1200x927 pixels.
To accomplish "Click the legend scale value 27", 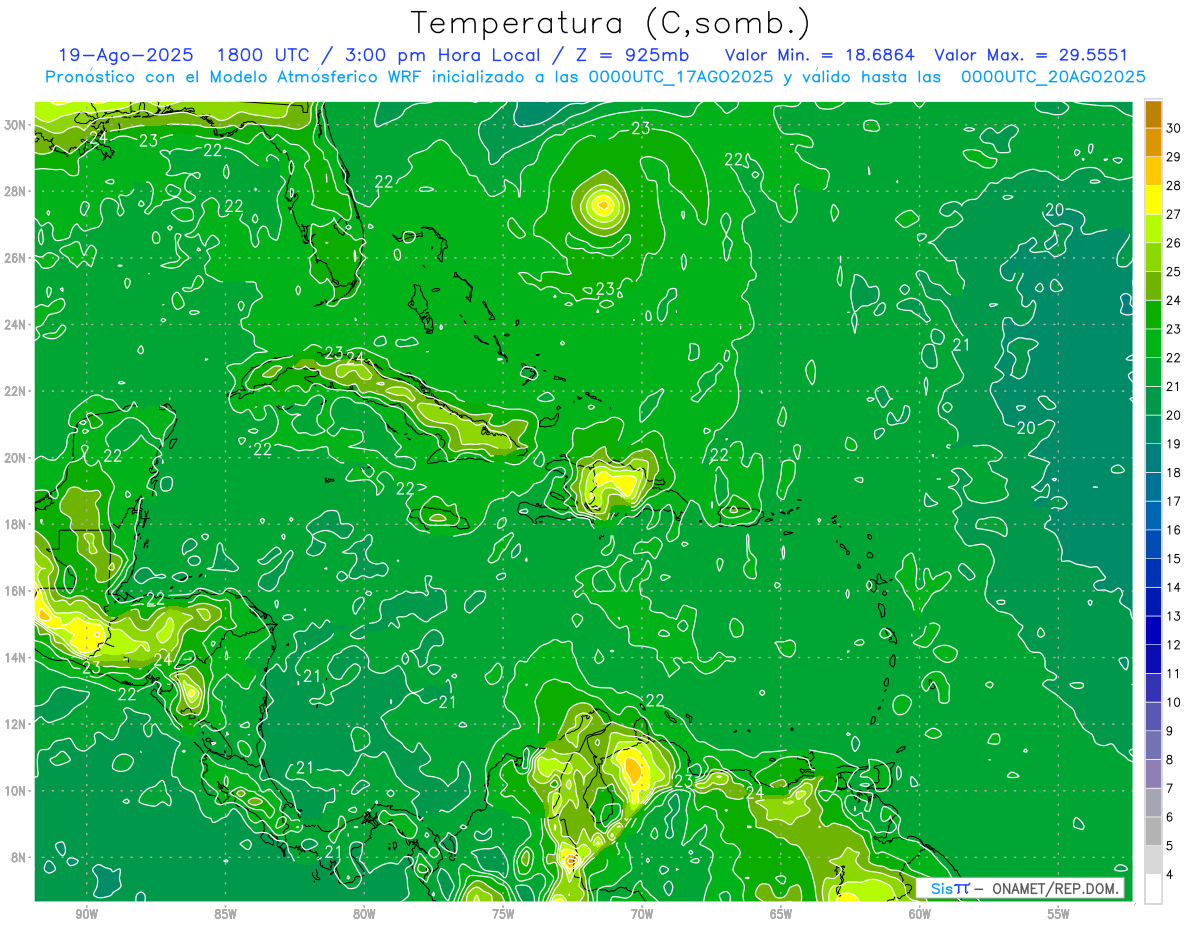I will point(1174,213).
